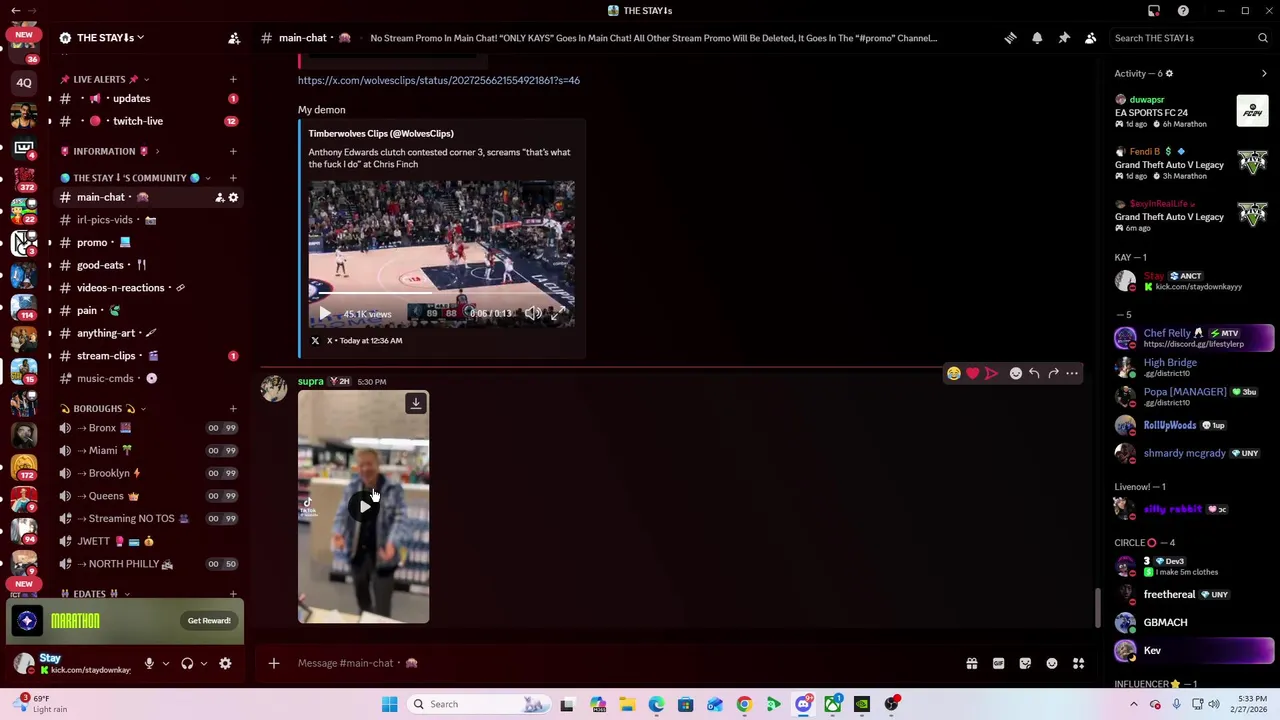Expand the Activity panel chevron
1280x720 pixels.
pyautogui.click(x=1264, y=74)
